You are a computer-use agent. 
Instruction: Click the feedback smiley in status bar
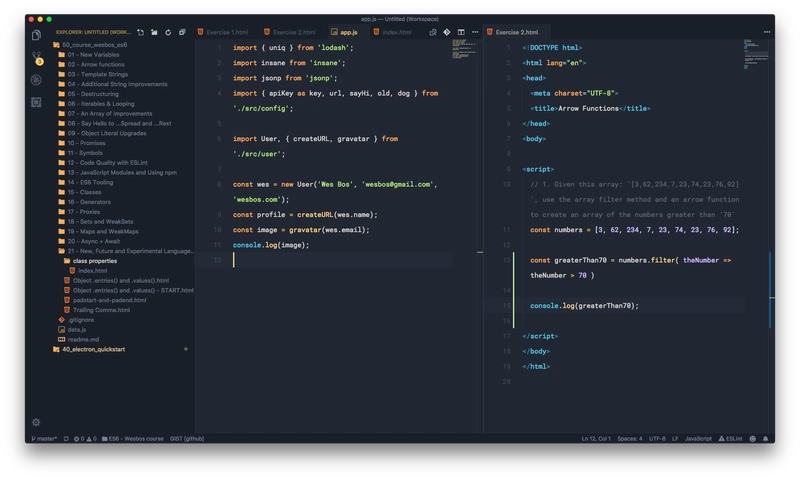coord(753,438)
